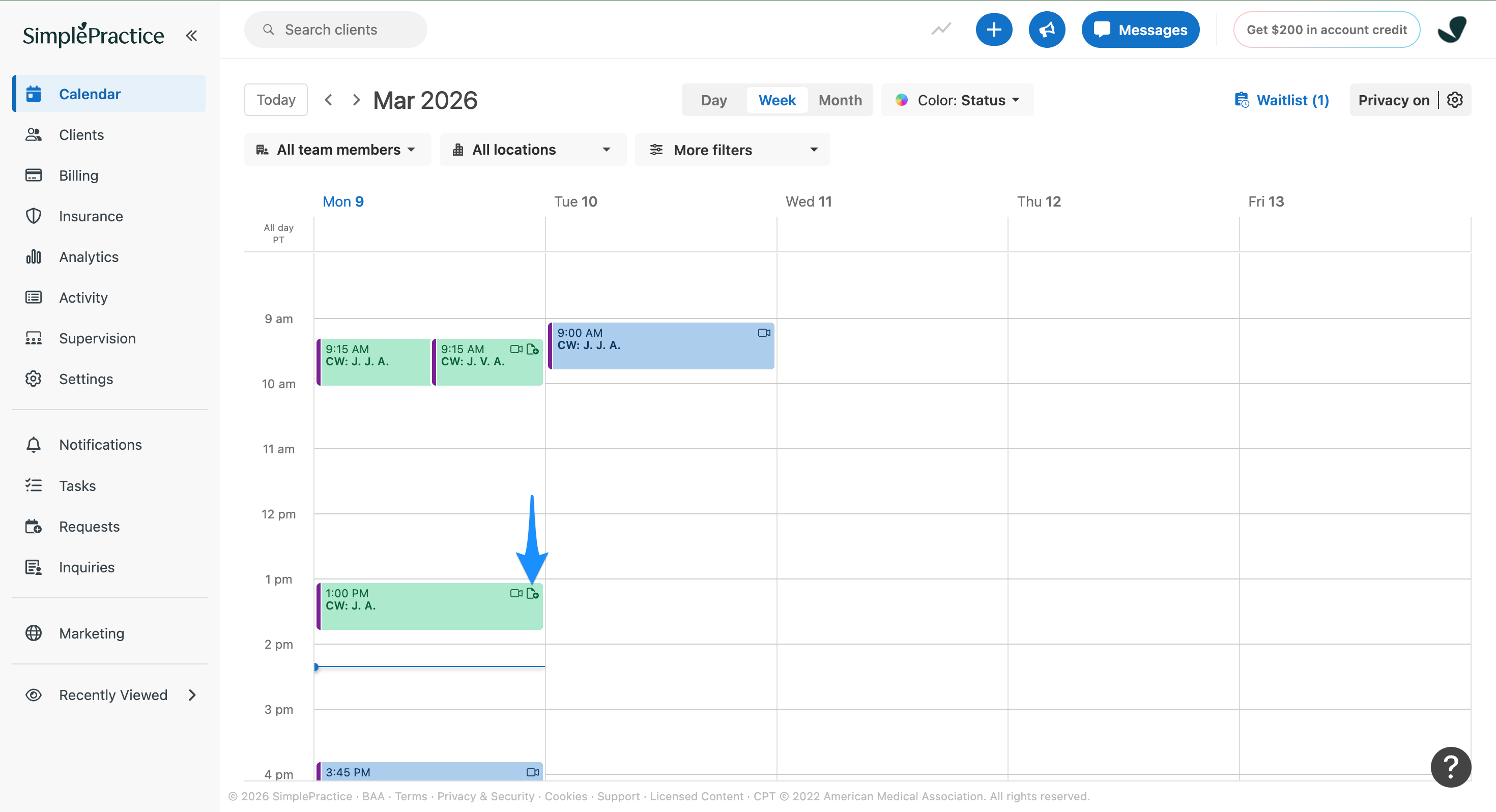Open Support footer link
The width and height of the screenshot is (1496, 812).
point(618,796)
